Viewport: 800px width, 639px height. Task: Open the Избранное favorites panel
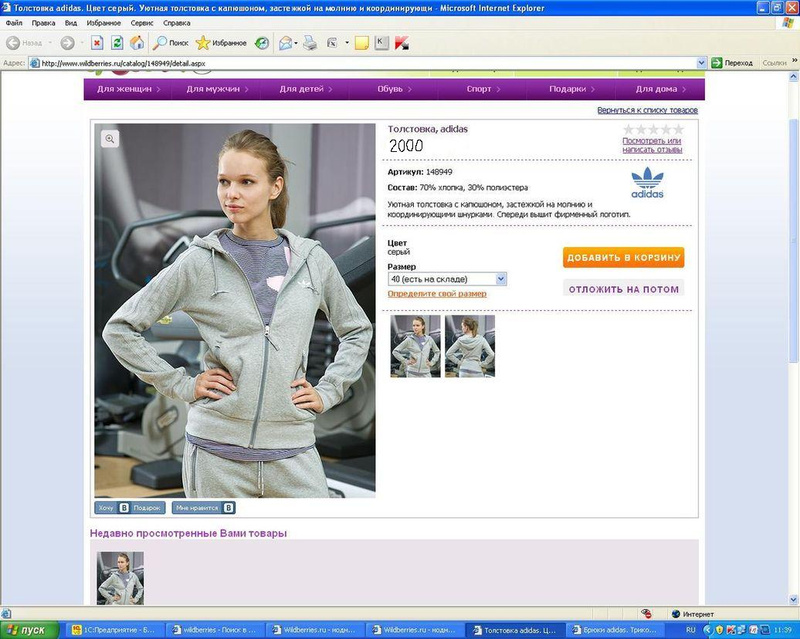coord(221,43)
